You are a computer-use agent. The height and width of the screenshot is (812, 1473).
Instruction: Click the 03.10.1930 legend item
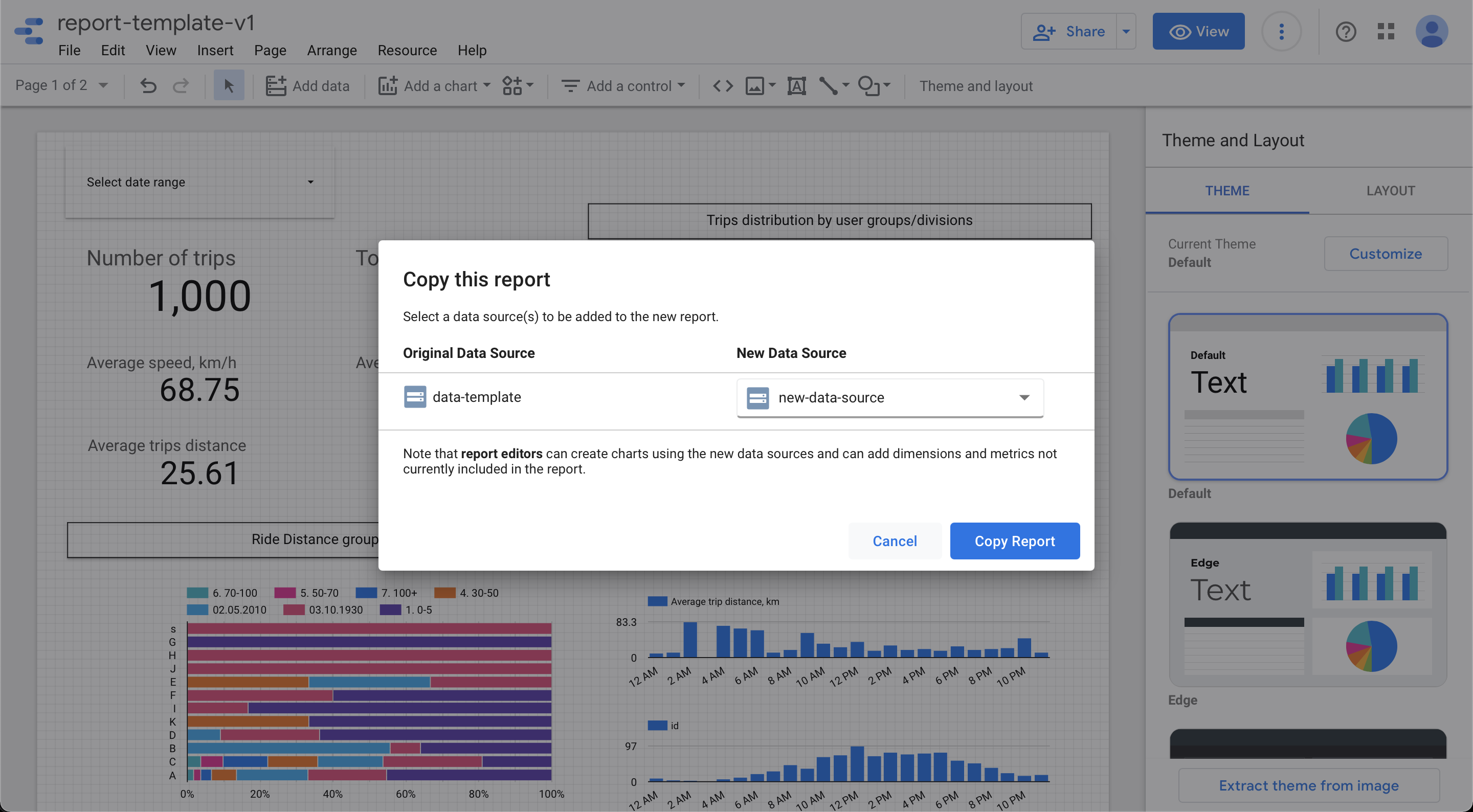(x=323, y=610)
